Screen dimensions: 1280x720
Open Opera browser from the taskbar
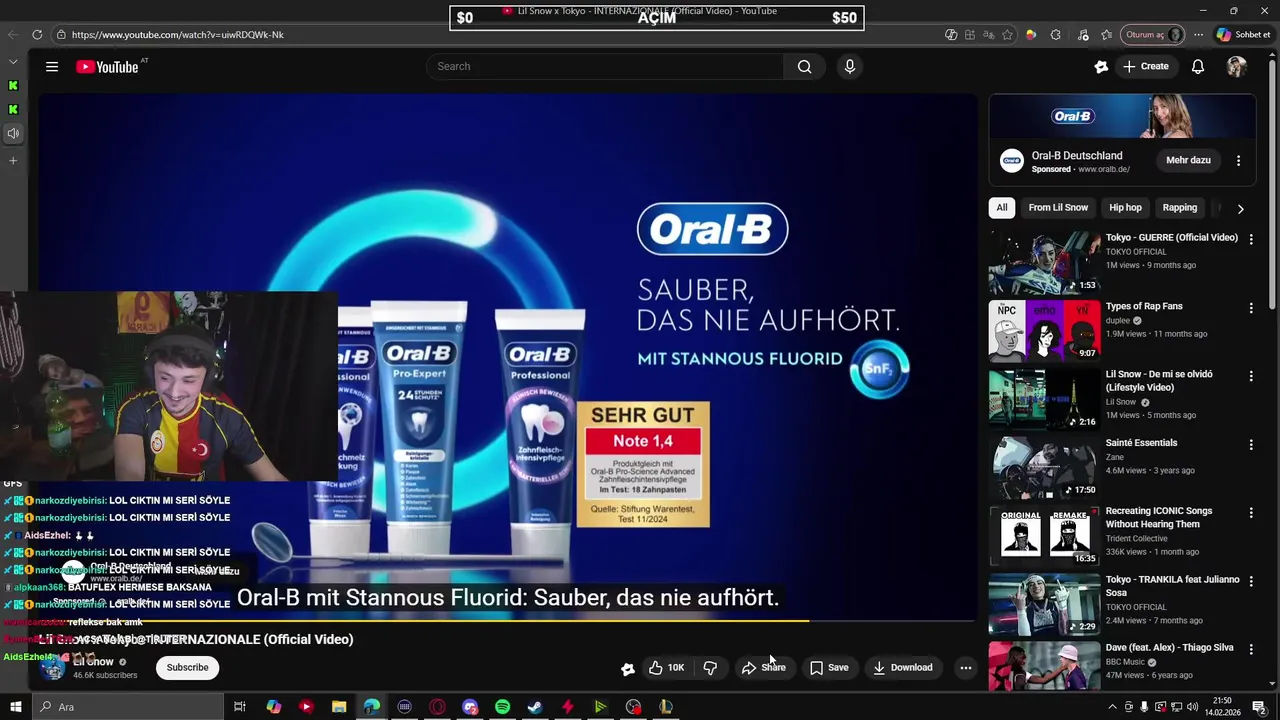pos(437,707)
